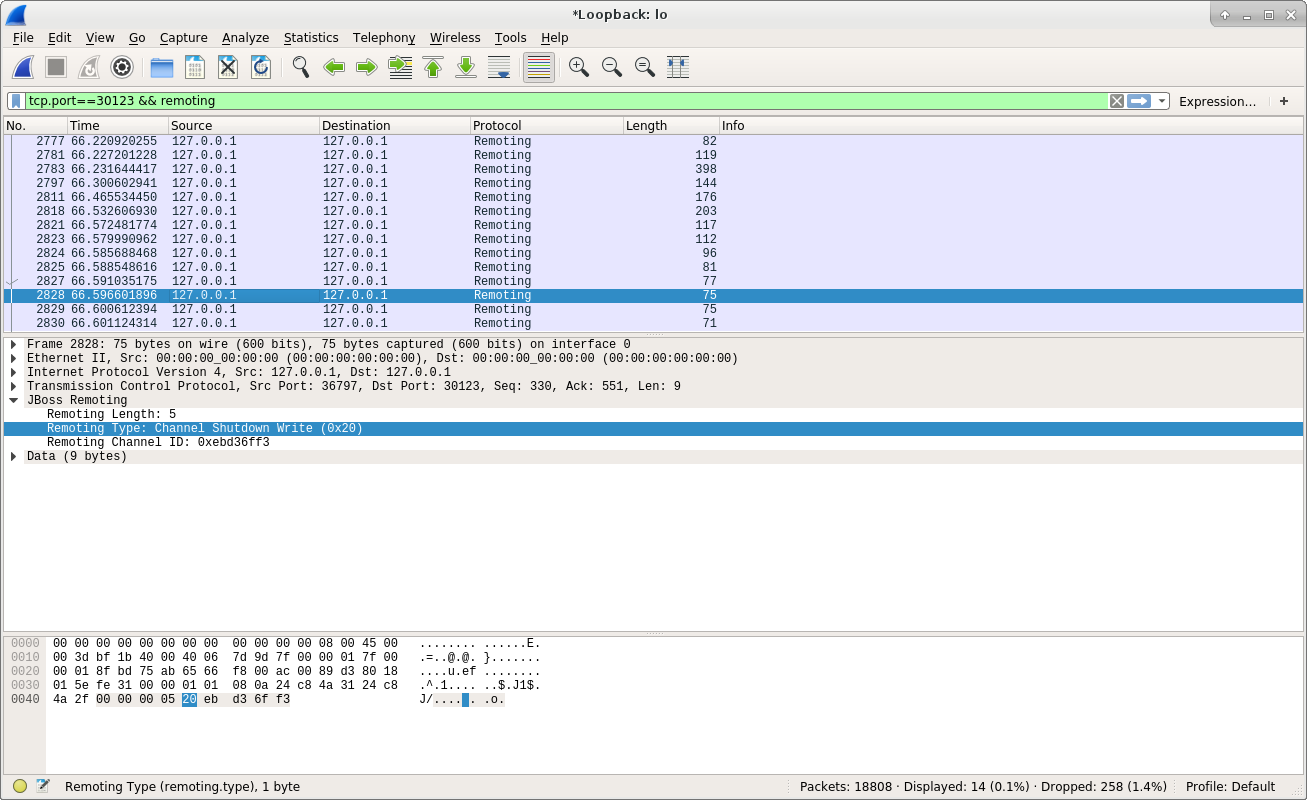Viewport: 1307px width, 800px height.
Task: Start capturing packets with the shark fin icon
Action: [23, 67]
